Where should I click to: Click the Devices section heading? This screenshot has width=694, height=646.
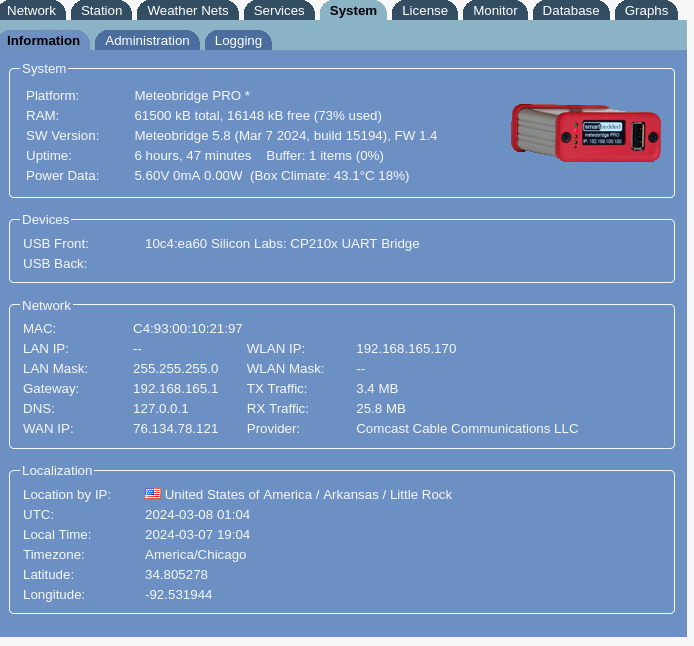tap(46, 219)
